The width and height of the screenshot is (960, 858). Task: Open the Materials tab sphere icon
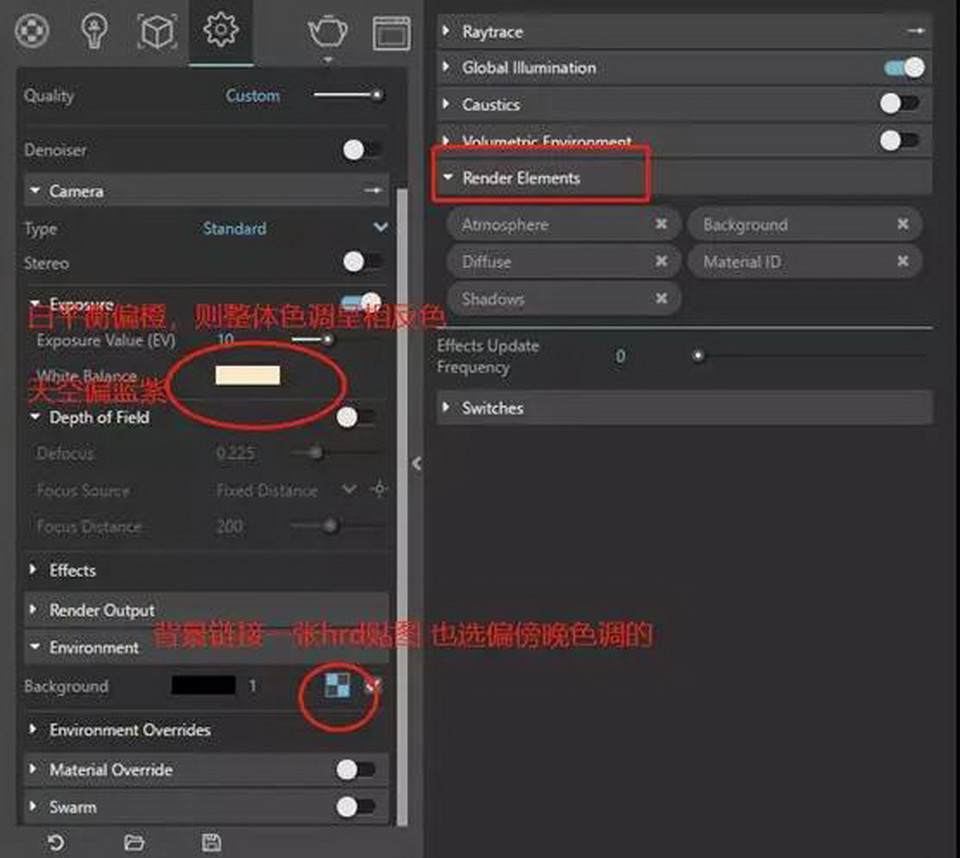coord(32,31)
